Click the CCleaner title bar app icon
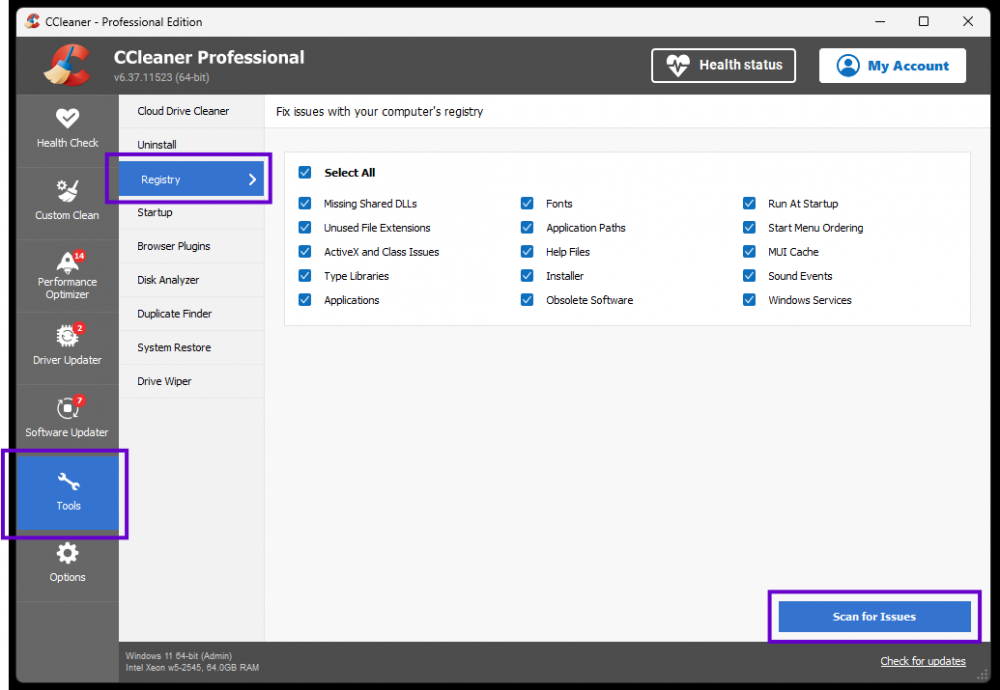Viewport: 1000px width, 690px height. [32, 21]
